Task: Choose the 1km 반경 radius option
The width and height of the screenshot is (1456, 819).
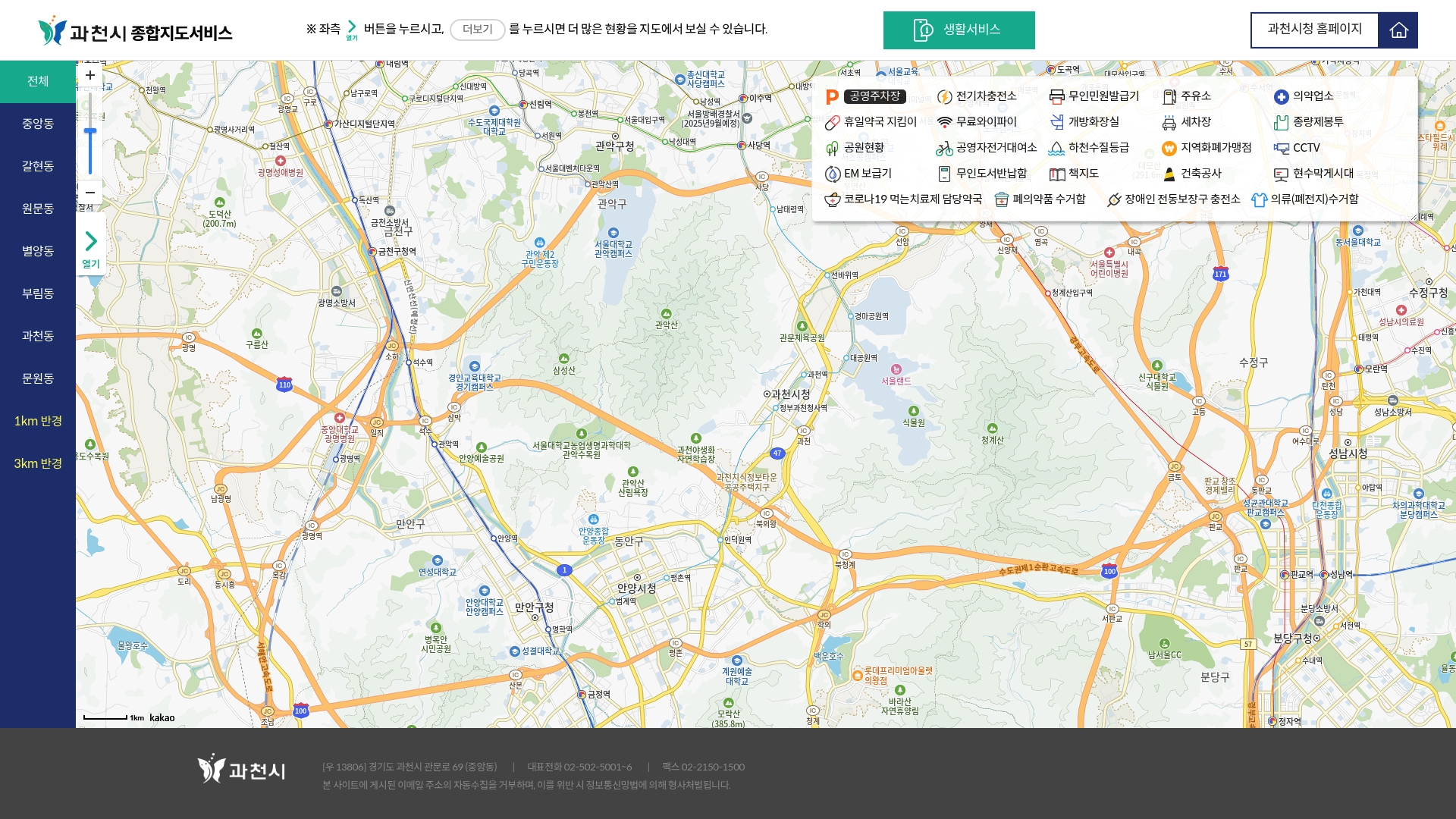Action: tap(38, 421)
